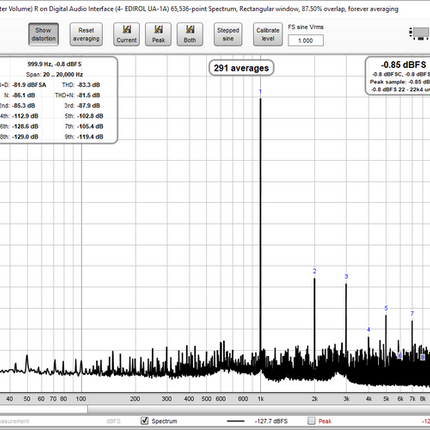Click the Reset averaging button
The height and width of the screenshot is (430, 430).
click(x=86, y=34)
